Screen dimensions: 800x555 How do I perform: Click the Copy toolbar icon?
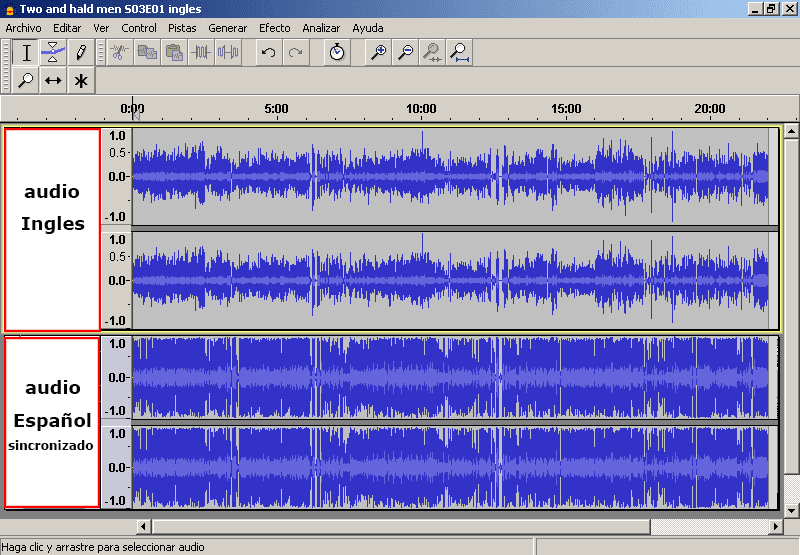point(147,53)
